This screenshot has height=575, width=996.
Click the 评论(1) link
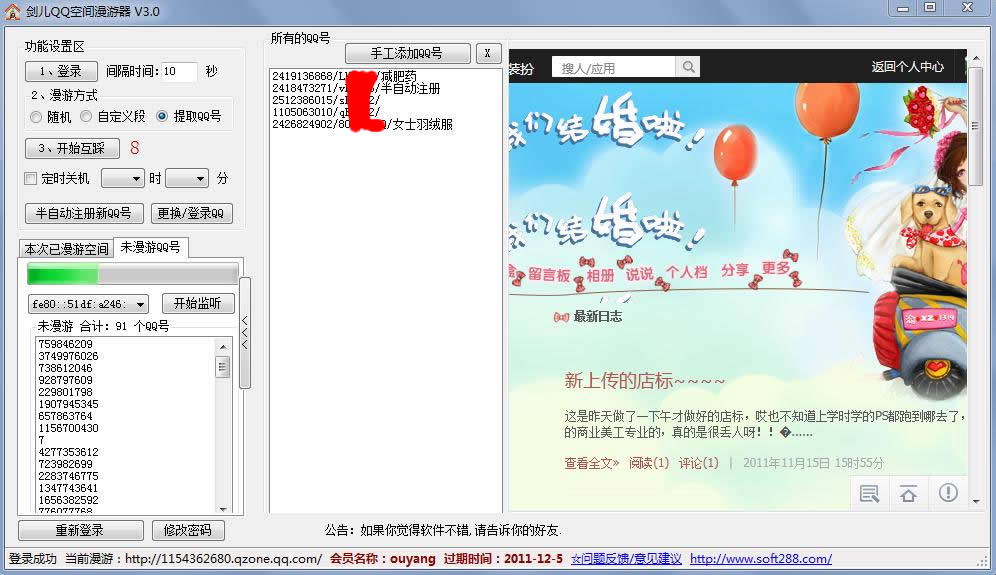pyautogui.click(x=698, y=463)
